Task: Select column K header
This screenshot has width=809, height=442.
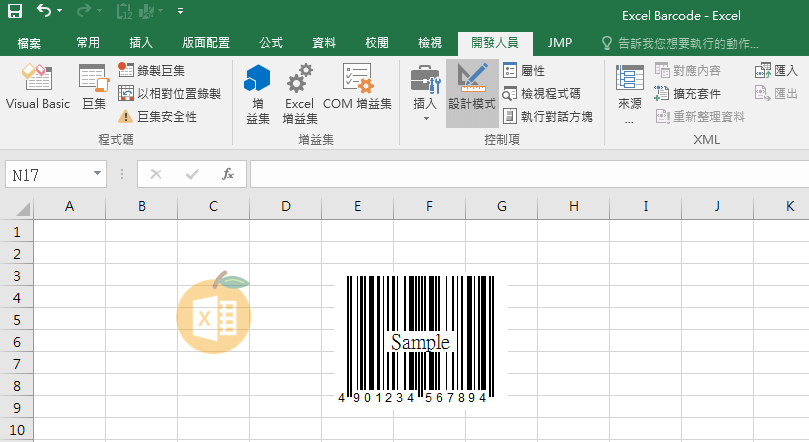Action: point(782,207)
